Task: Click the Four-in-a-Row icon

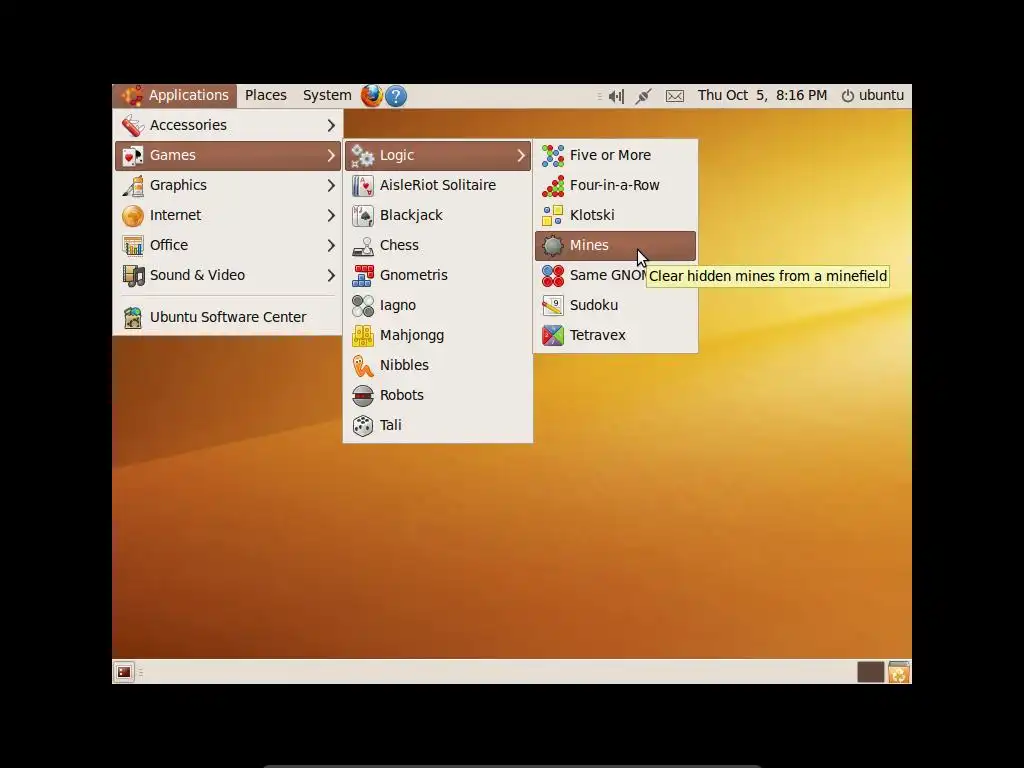Action: click(552, 185)
